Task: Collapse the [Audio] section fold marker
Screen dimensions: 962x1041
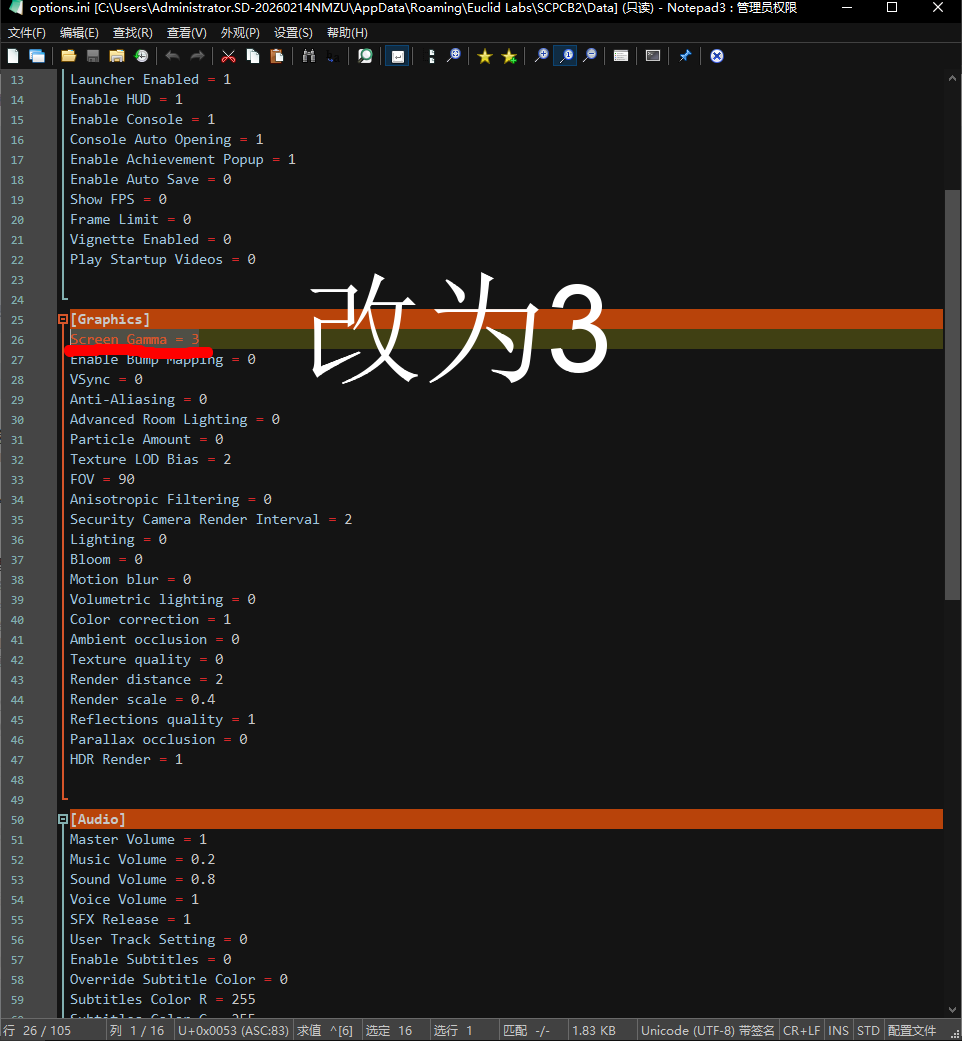Action: pyautogui.click(x=63, y=819)
